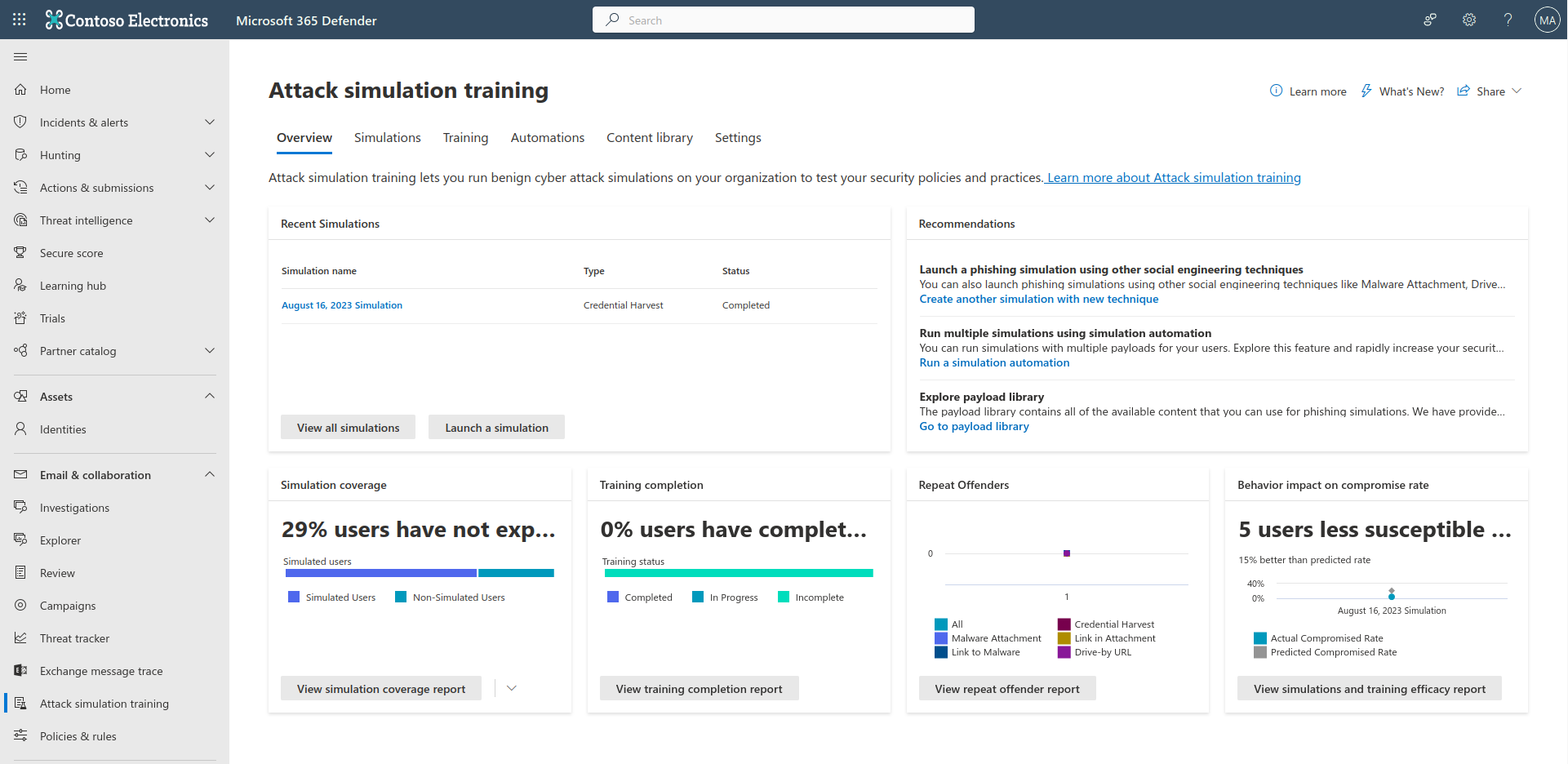Select the Overview tab
1568x764 pixels.
(304, 138)
